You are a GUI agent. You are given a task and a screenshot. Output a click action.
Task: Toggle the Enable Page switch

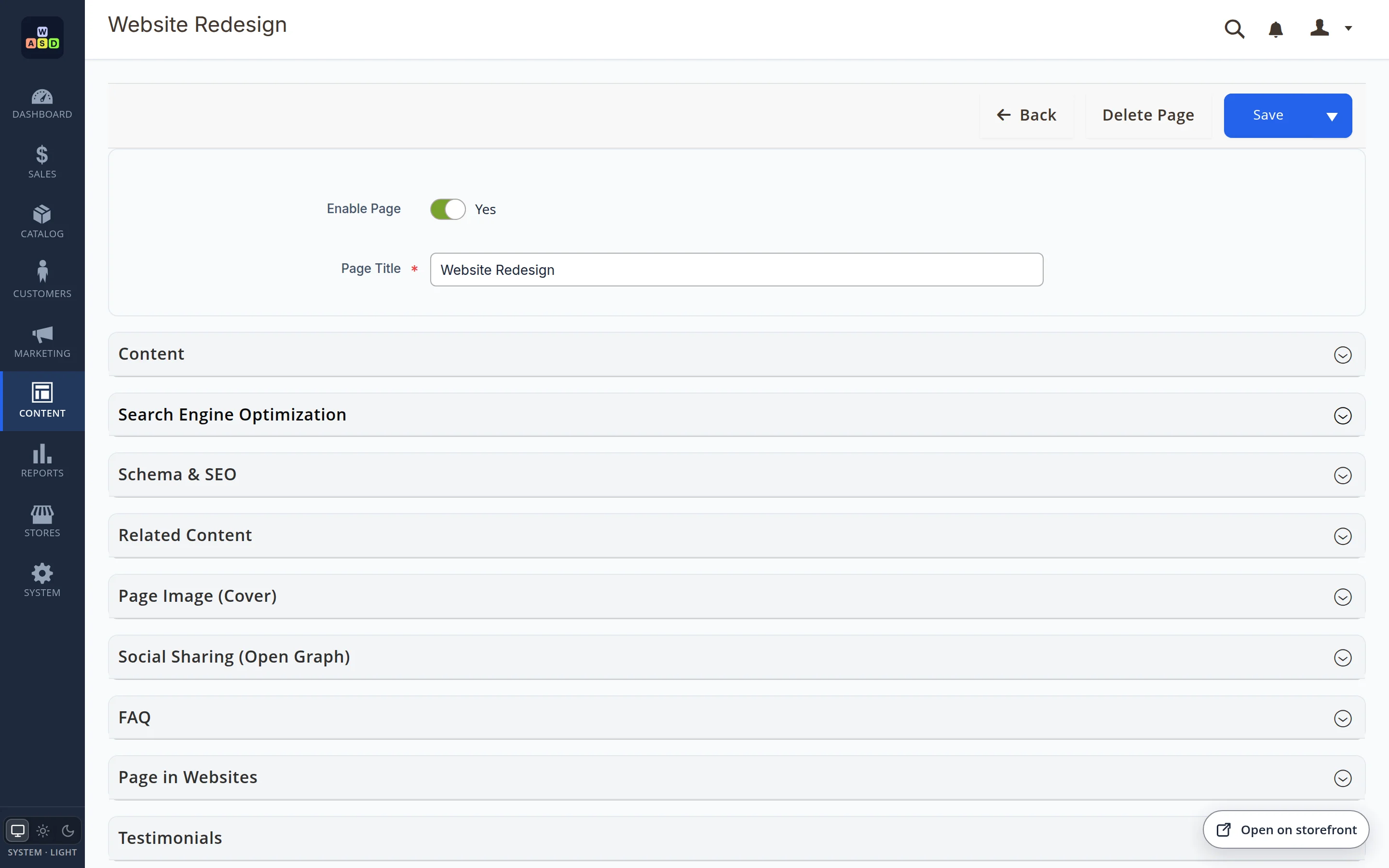coord(448,209)
